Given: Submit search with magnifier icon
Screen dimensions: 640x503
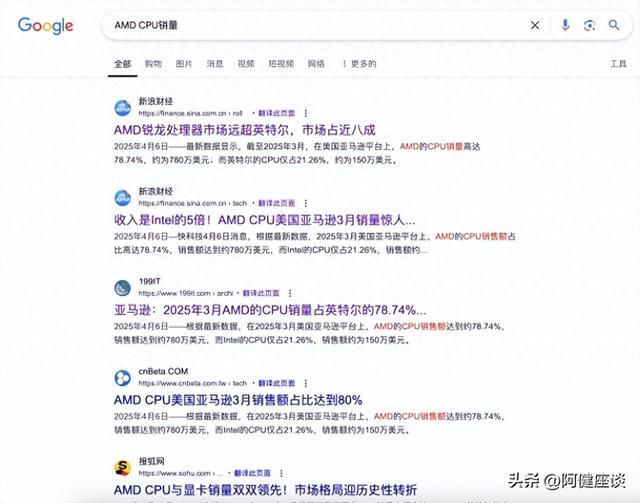Looking at the screenshot, I should [x=613, y=25].
